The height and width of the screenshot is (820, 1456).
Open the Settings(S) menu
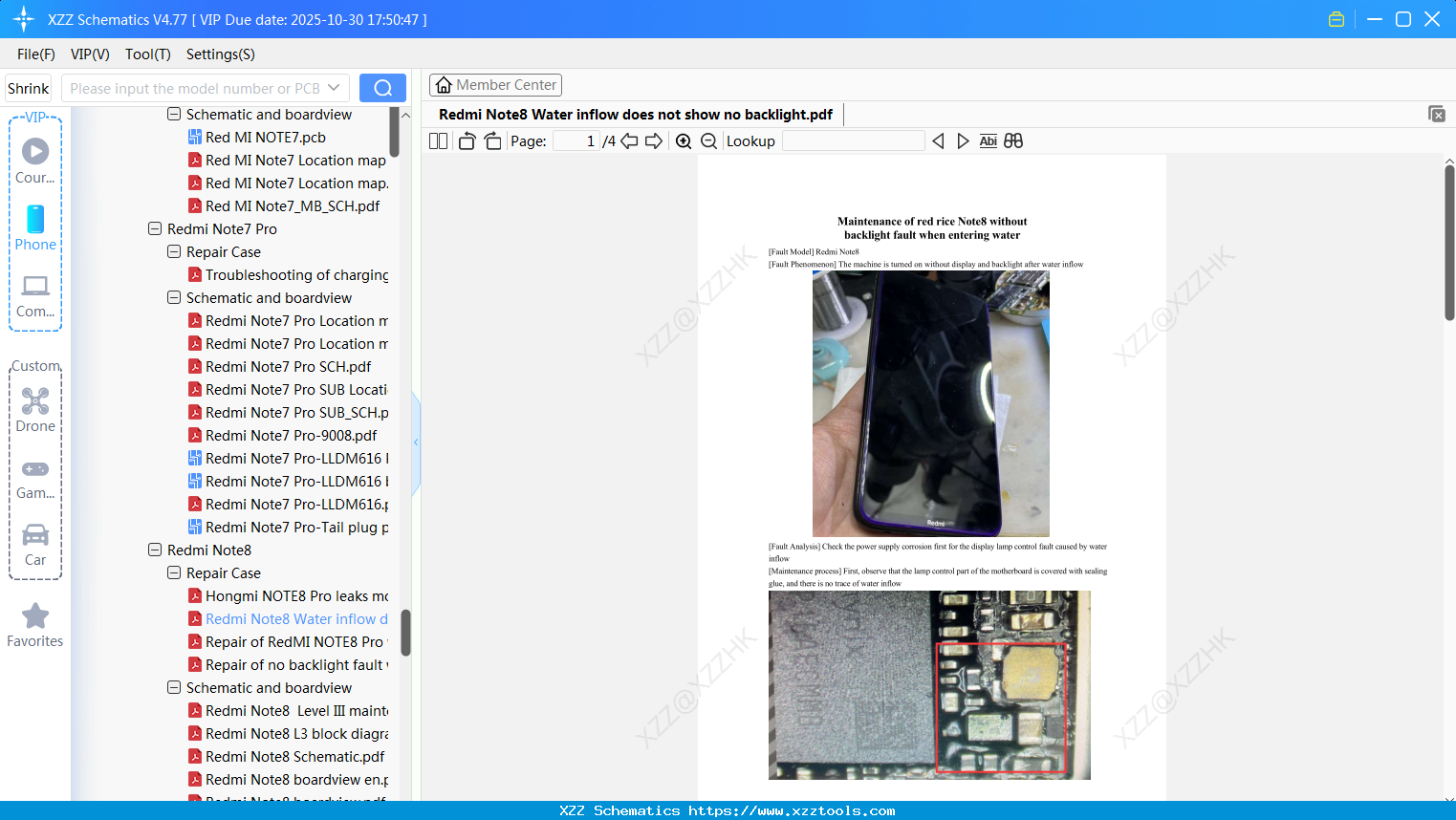(221, 54)
